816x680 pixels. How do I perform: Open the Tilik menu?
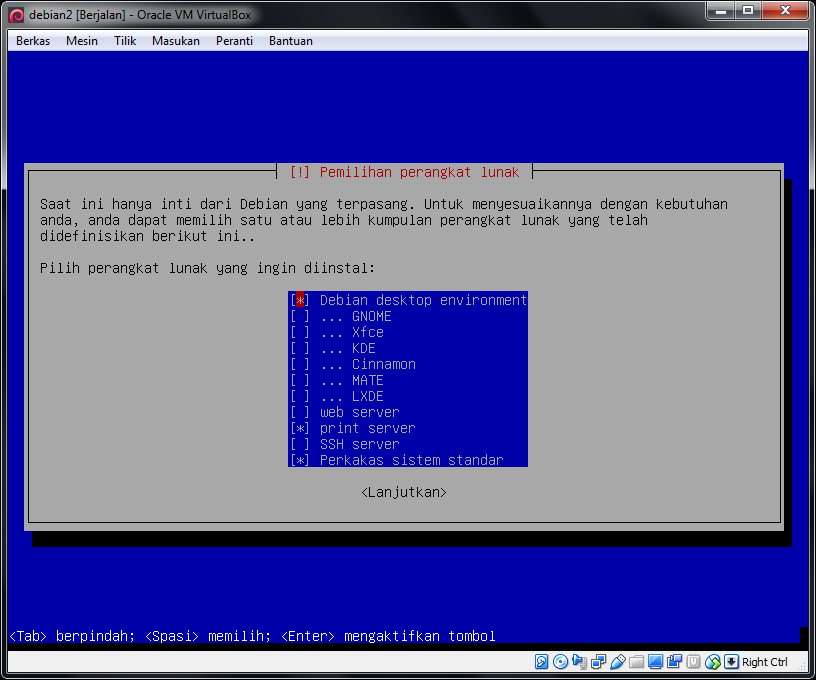tap(125, 41)
